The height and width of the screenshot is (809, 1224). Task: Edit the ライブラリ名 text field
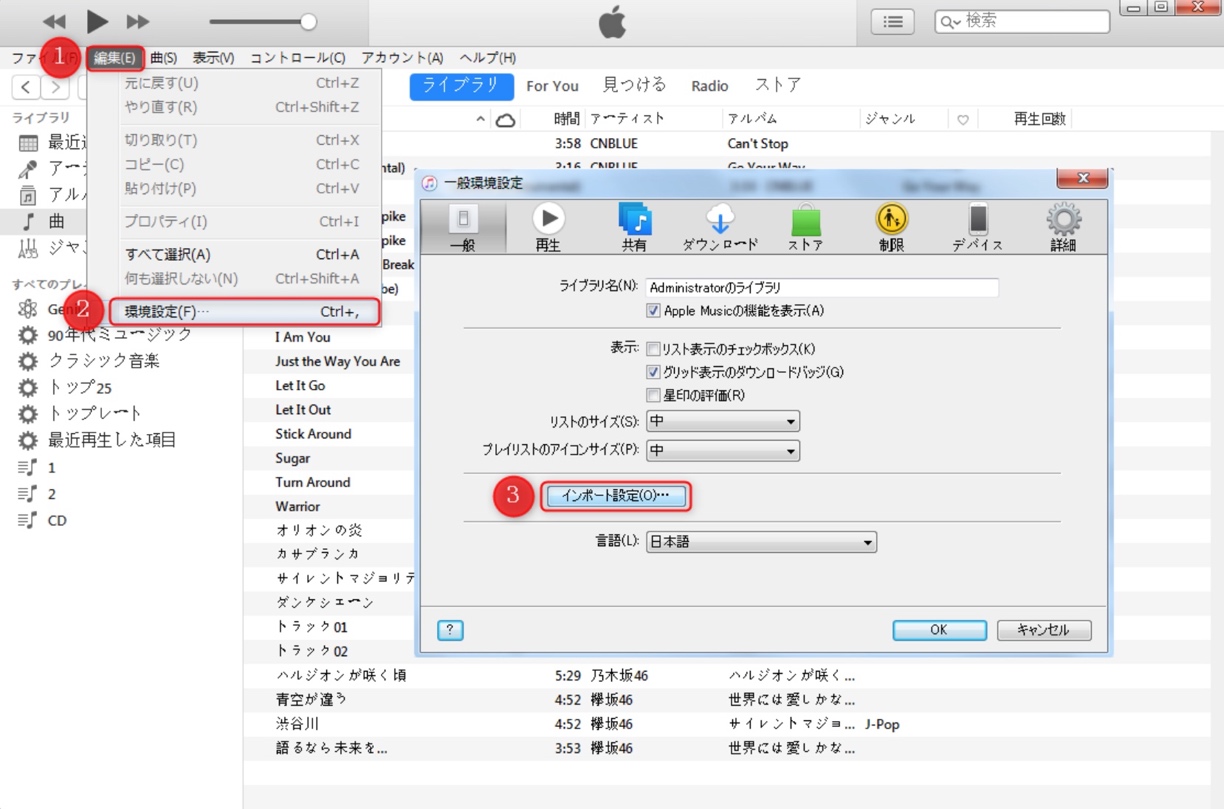pos(822,287)
